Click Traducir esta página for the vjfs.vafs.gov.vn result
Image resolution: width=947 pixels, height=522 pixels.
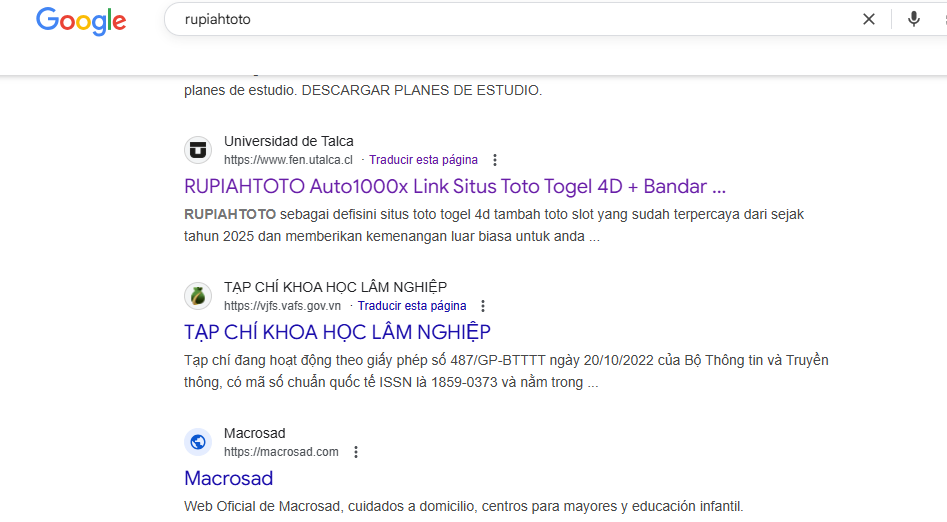coord(412,306)
